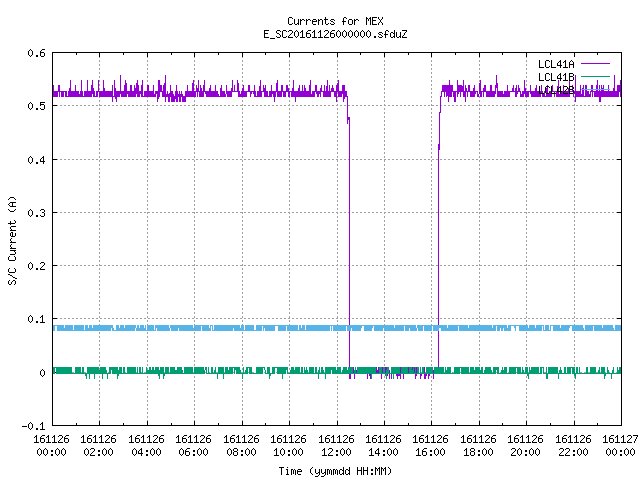
Task: Select the LCL41A legend label
Action: pos(556,64)
